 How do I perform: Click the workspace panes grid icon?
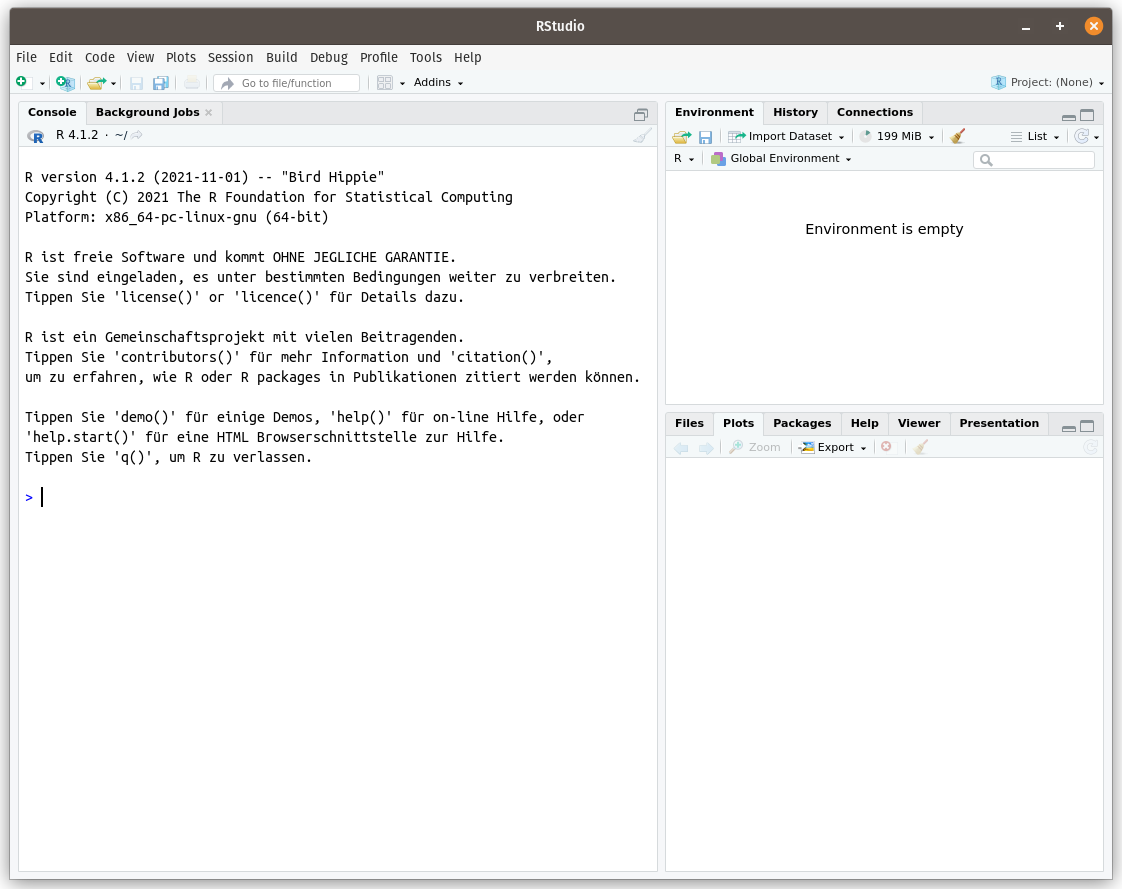(x=384, y=83)
